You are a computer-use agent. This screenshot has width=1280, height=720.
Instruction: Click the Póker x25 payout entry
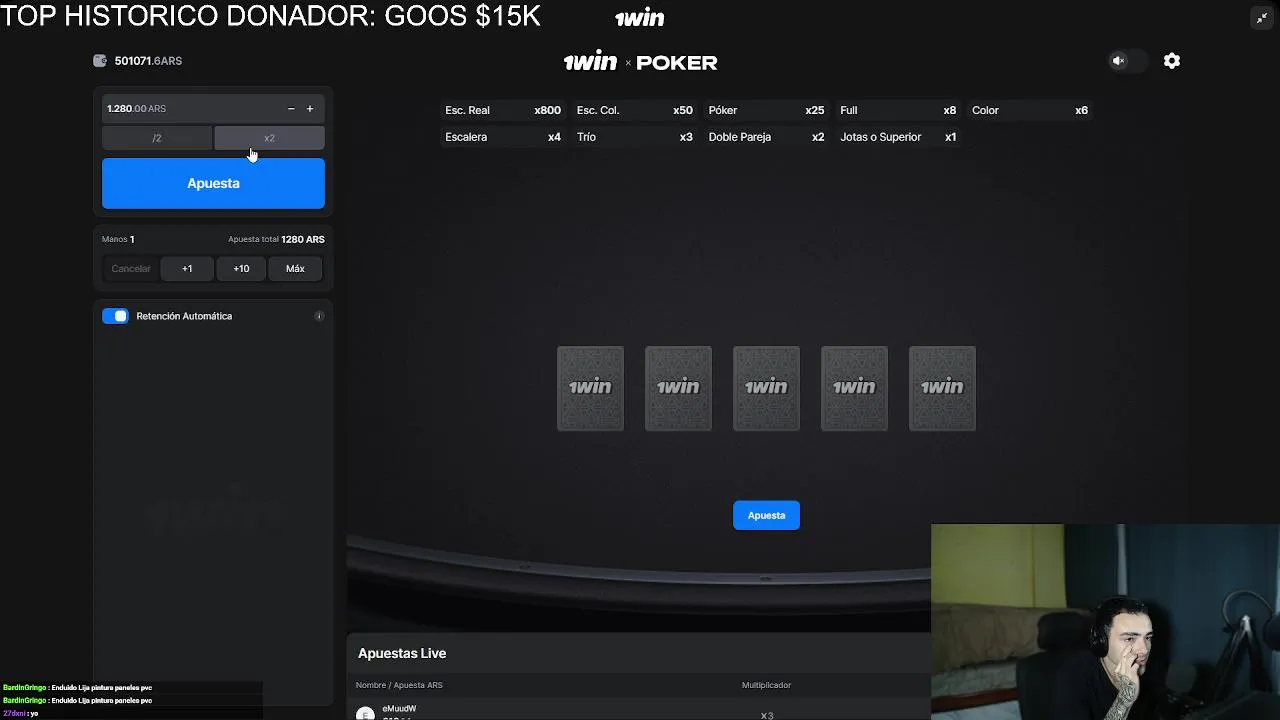(x=766, y=110)
